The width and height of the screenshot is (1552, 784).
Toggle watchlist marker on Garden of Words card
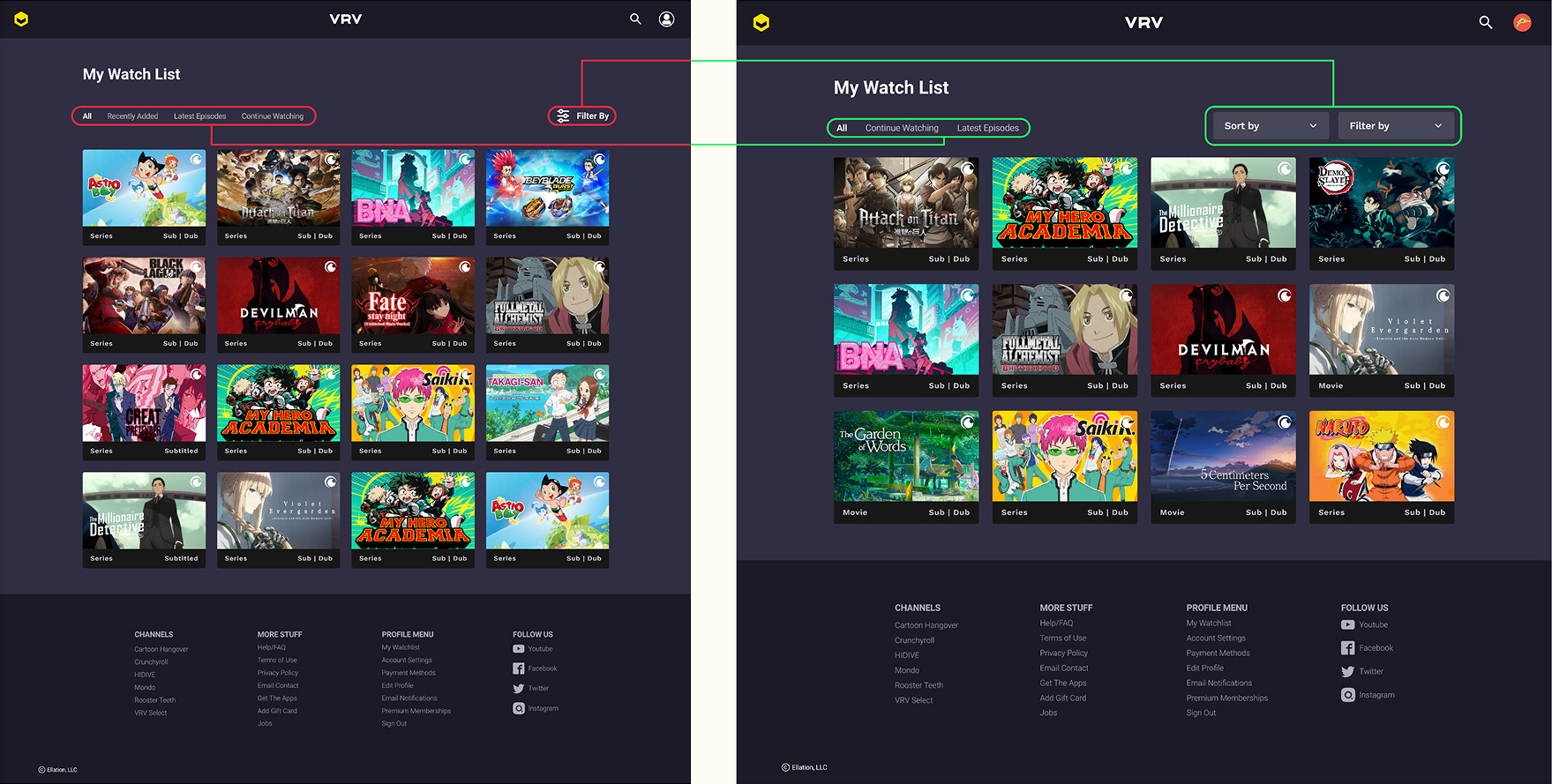click(x=968, y=422)
